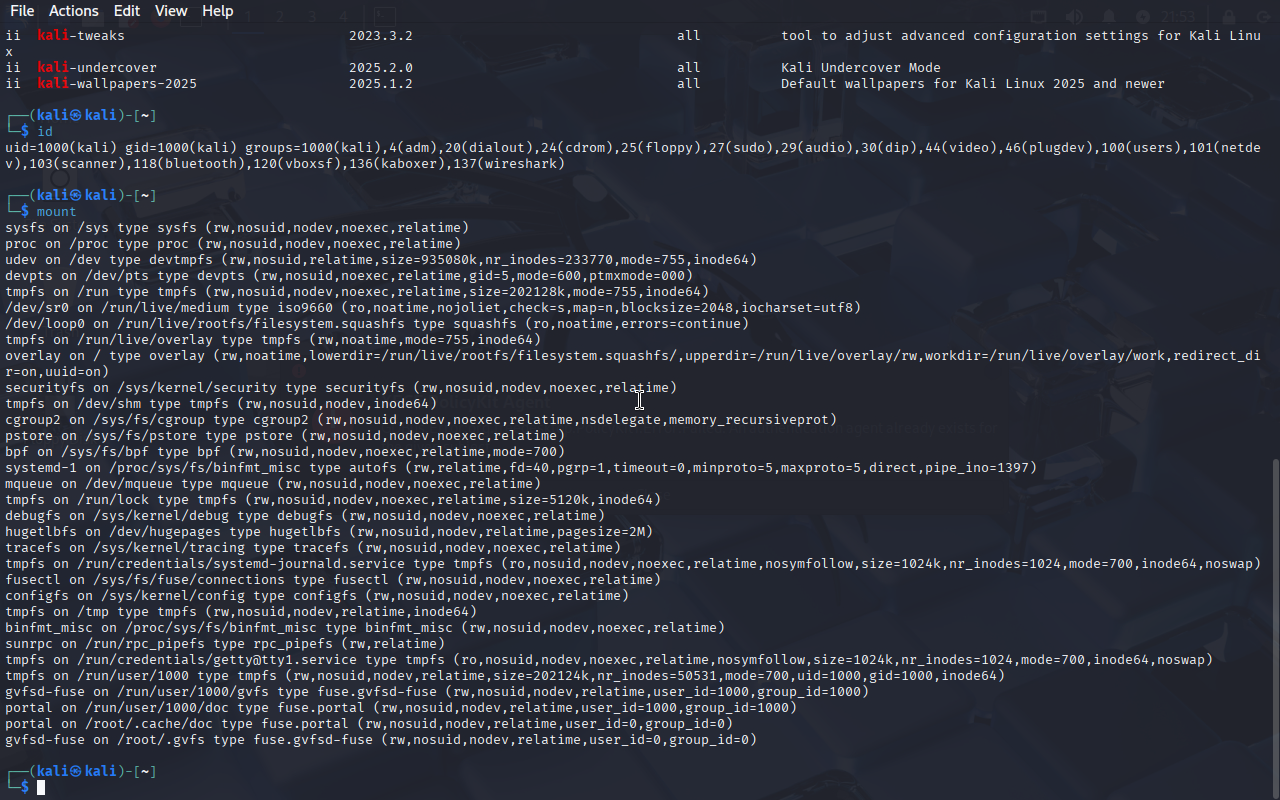Click the 'portal on /run/user/1000/doc' line

[401, 708]
